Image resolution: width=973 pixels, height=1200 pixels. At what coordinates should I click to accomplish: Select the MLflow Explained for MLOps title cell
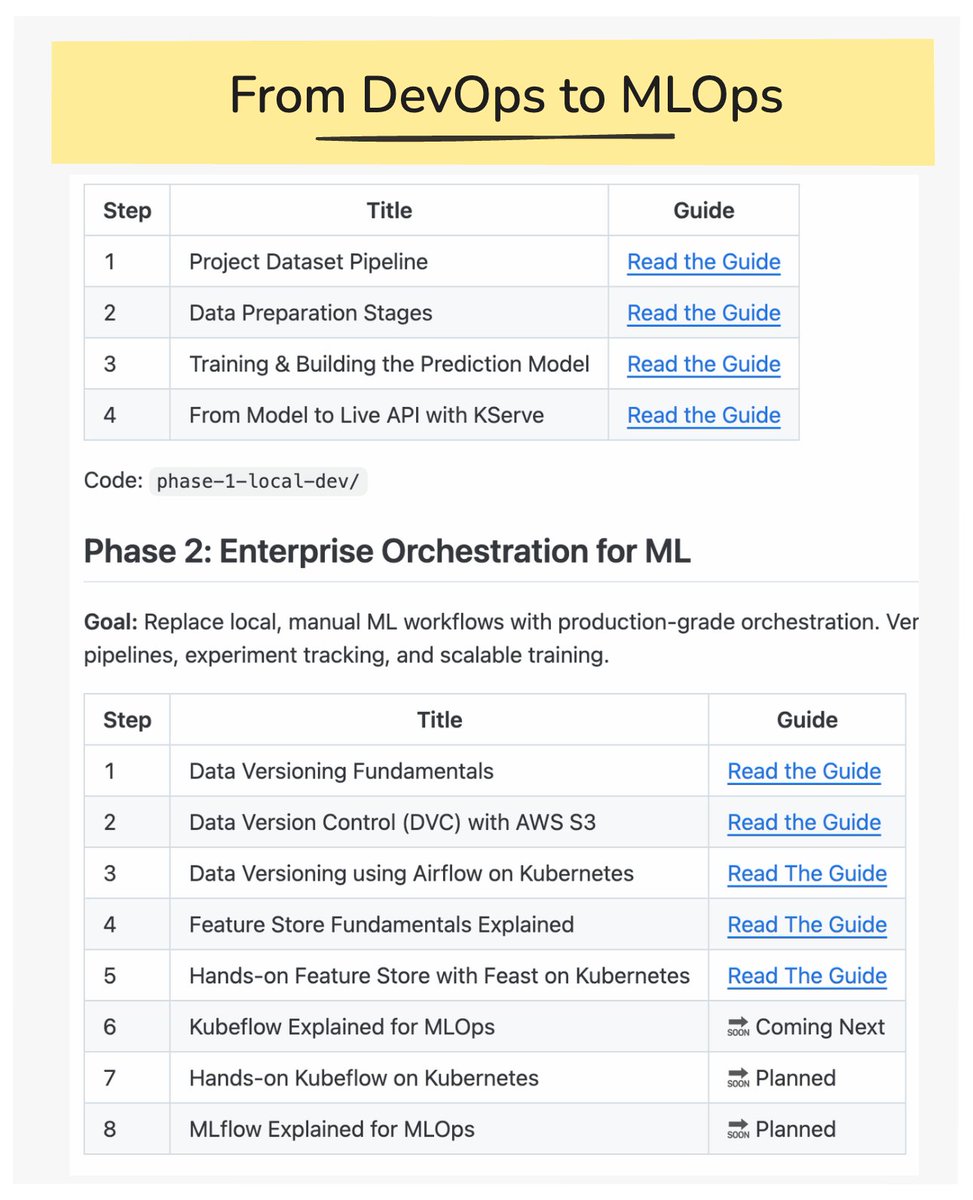[439, 1129]
